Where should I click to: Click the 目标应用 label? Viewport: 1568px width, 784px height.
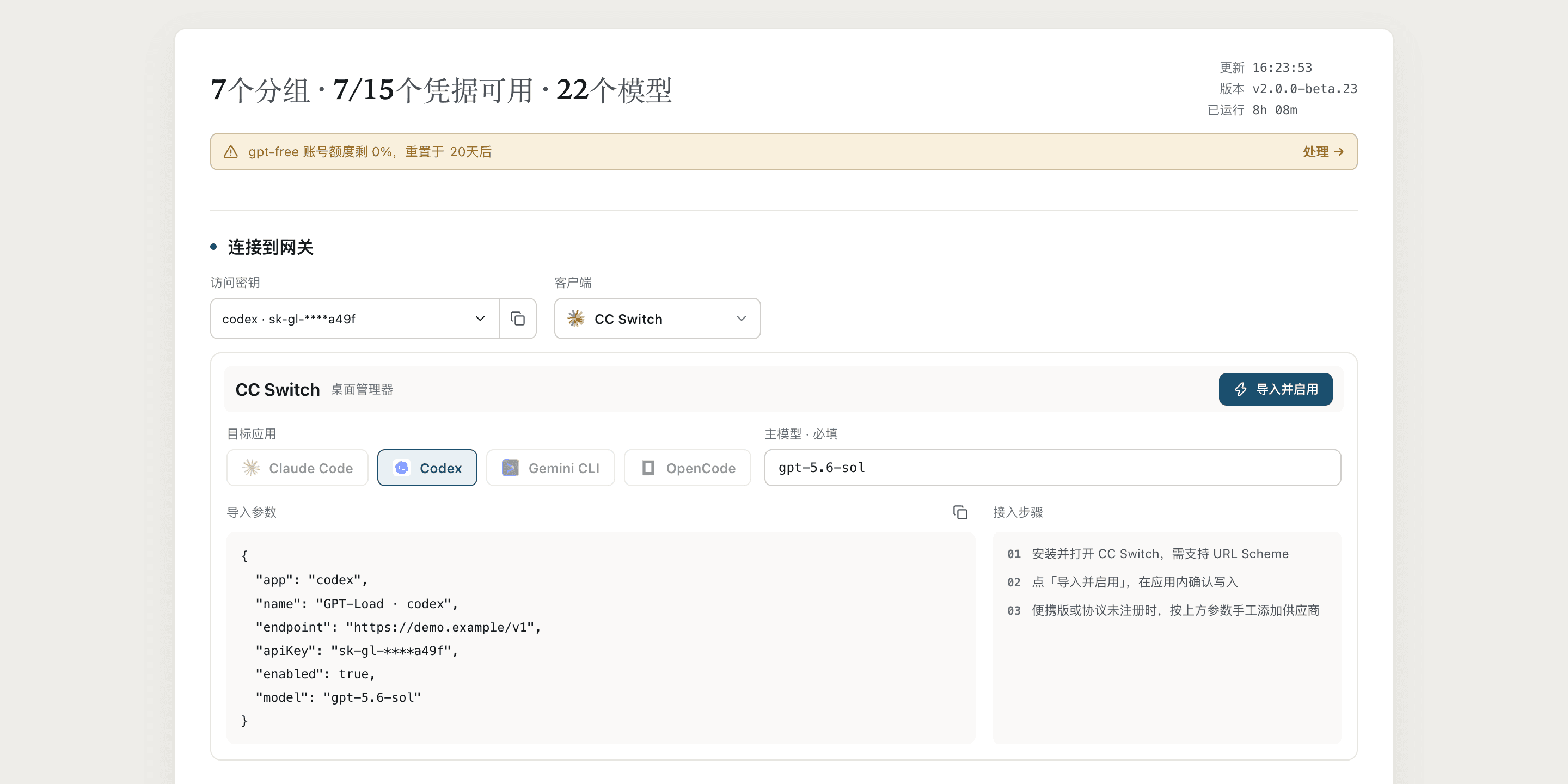click(x=252, y=434)
